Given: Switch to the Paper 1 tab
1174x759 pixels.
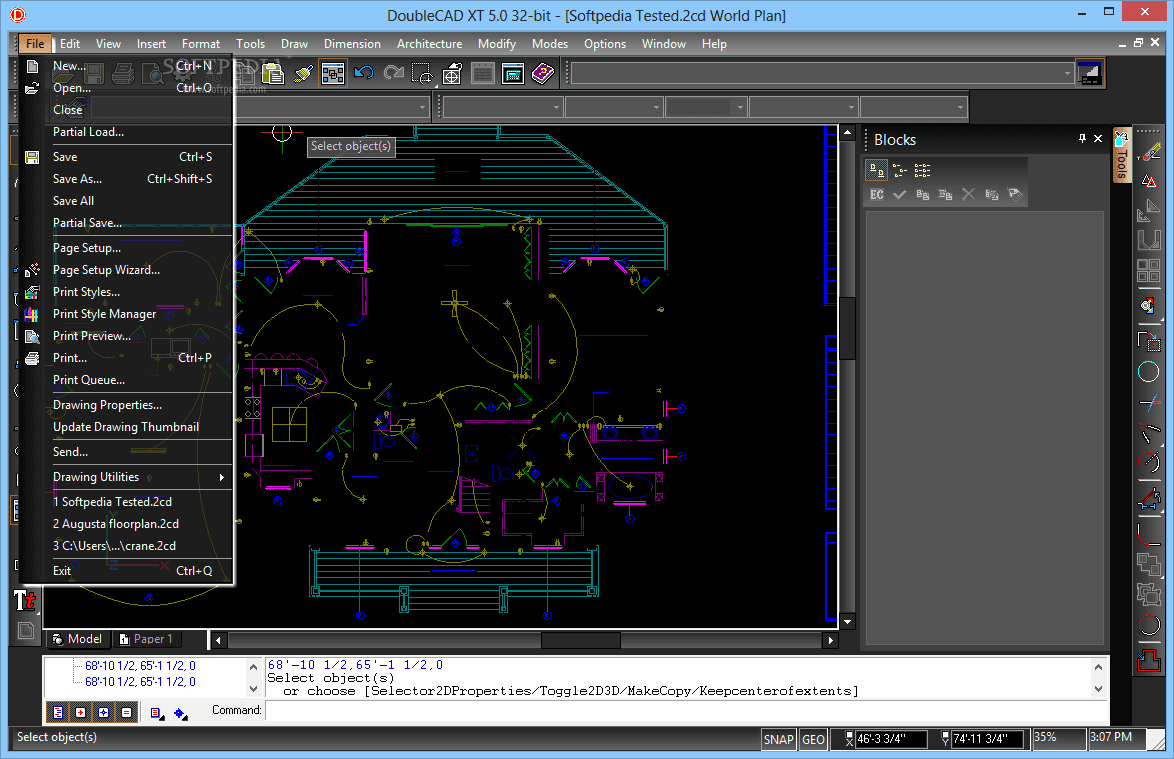Looking at the screenshot, I should coord(146,639).
